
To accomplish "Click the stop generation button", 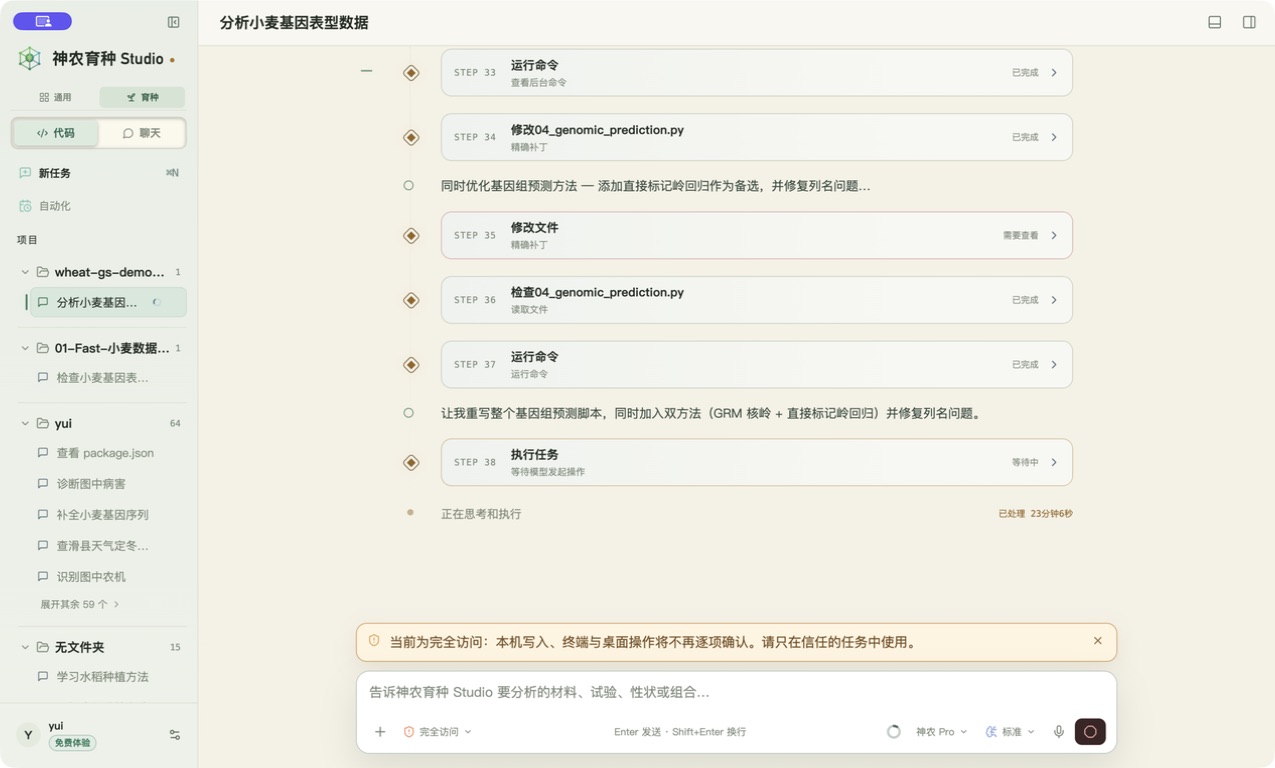I will [1090, 732].
